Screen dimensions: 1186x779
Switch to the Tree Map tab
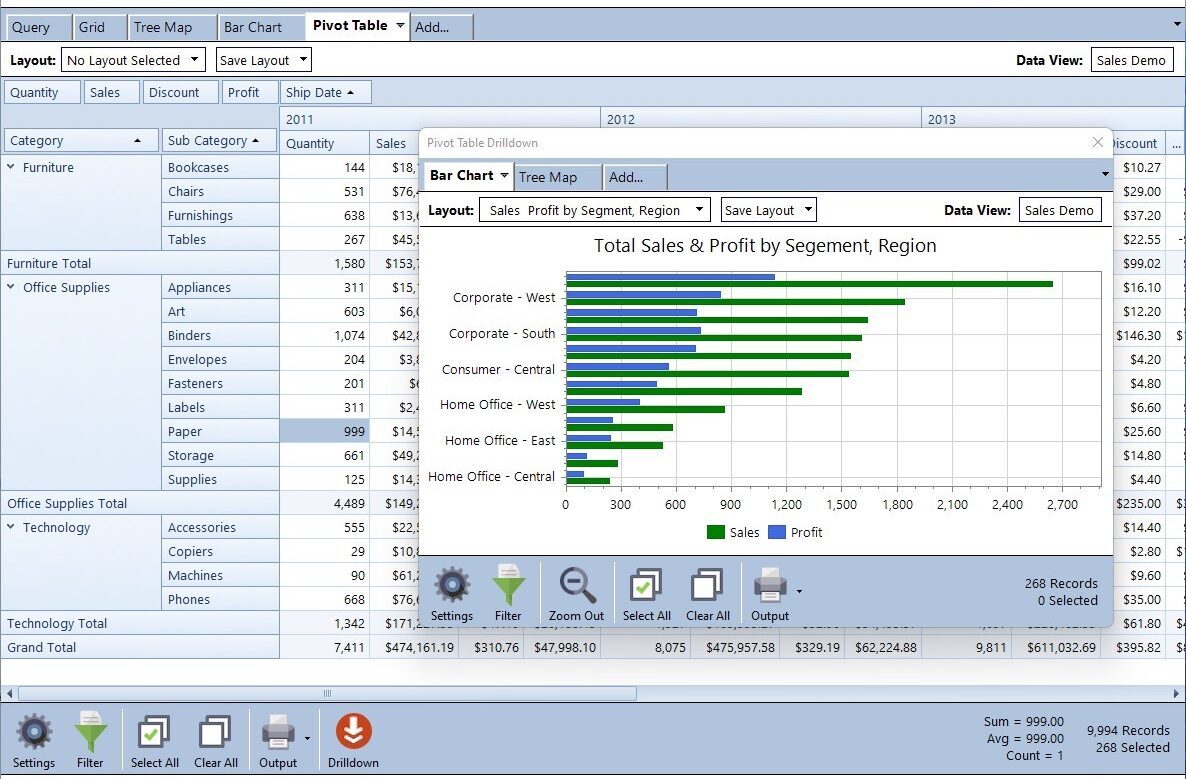point(162,27)
